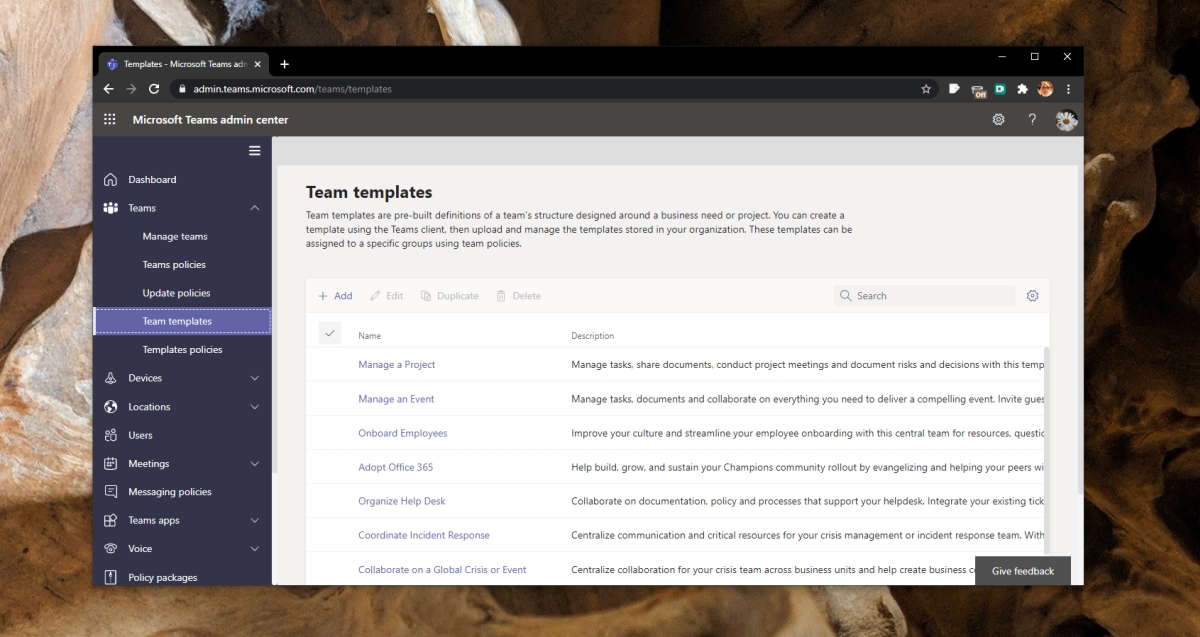Click the templates Search field
Screen dimensions: 1200x637
pyautogui.click(x=925, y=296)
